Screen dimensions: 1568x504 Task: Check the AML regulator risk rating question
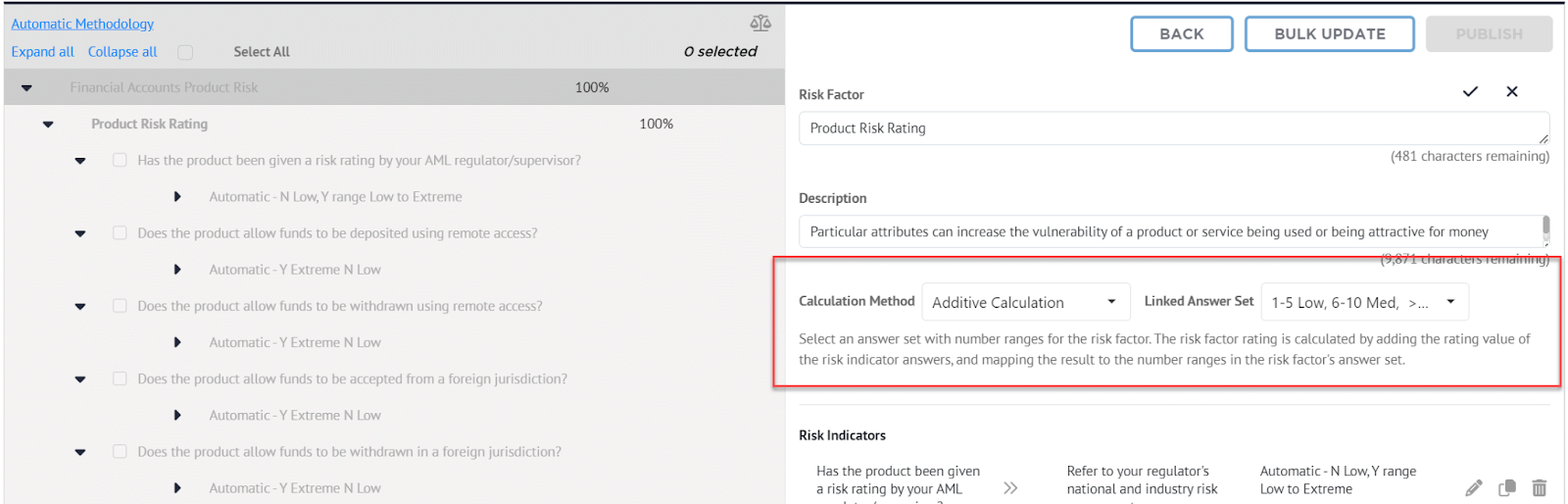point(120,160)
